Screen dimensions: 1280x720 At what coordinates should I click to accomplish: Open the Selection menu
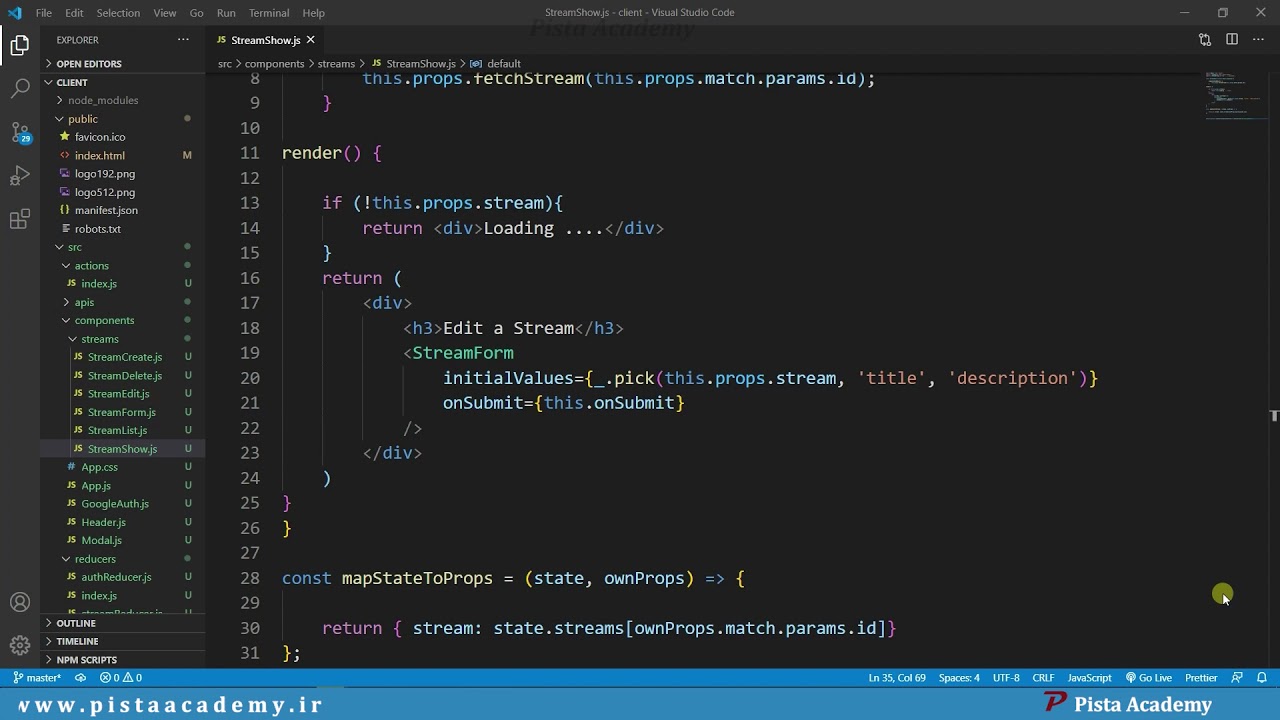pos(118,13)
